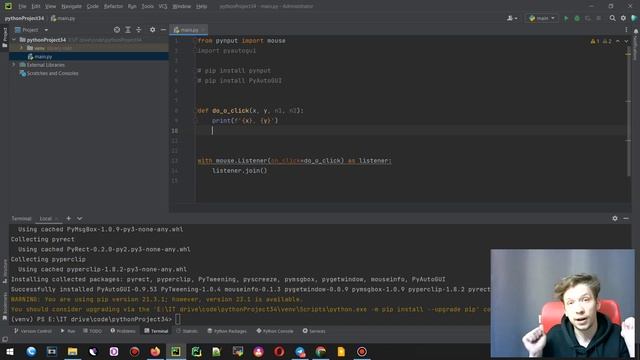Open the main run configuration dropdown

click(542, 18)
